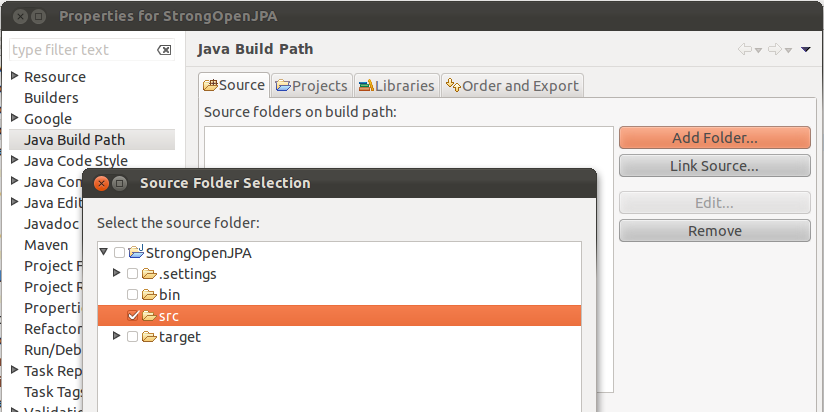824x412 pixels.
Task: Collapse the StrongOpenJPA tree node
Action: [x=104, y=253]
